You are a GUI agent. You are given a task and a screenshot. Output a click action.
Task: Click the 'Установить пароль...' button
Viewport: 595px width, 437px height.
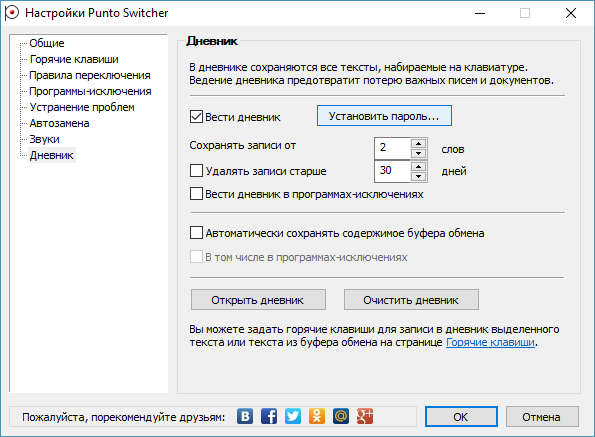(x=384, y=116)
